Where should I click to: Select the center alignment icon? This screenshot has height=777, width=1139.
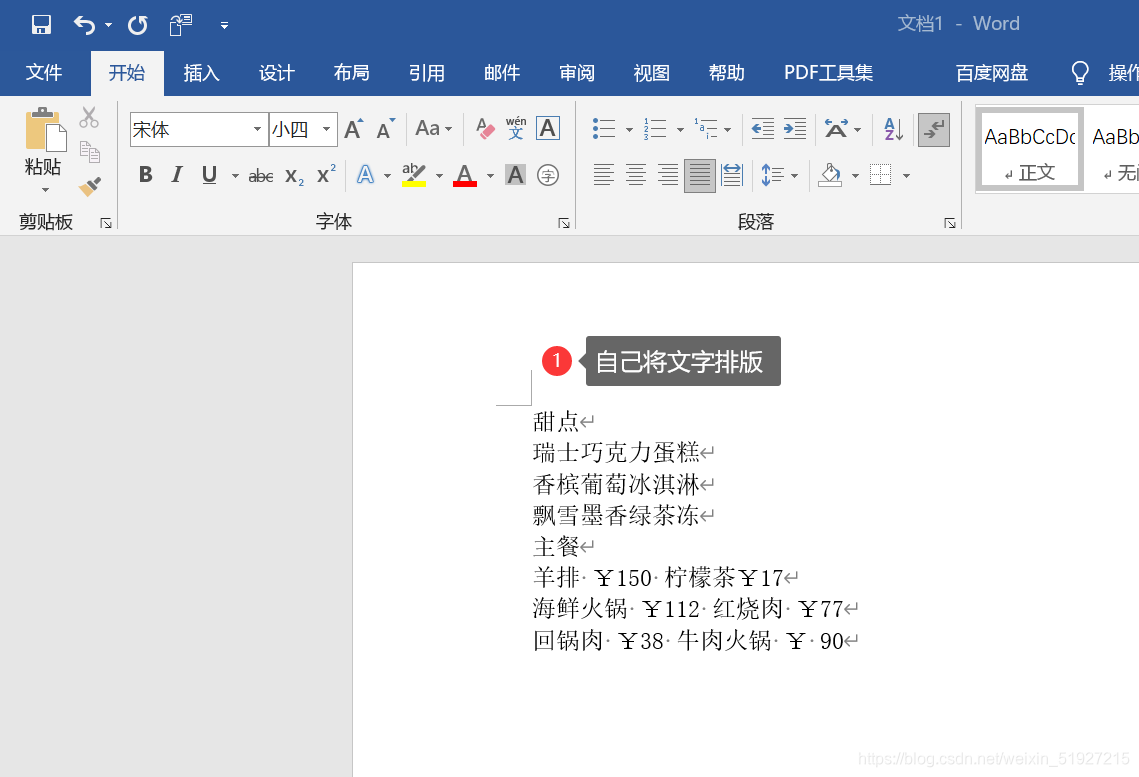tap(636, 175)
